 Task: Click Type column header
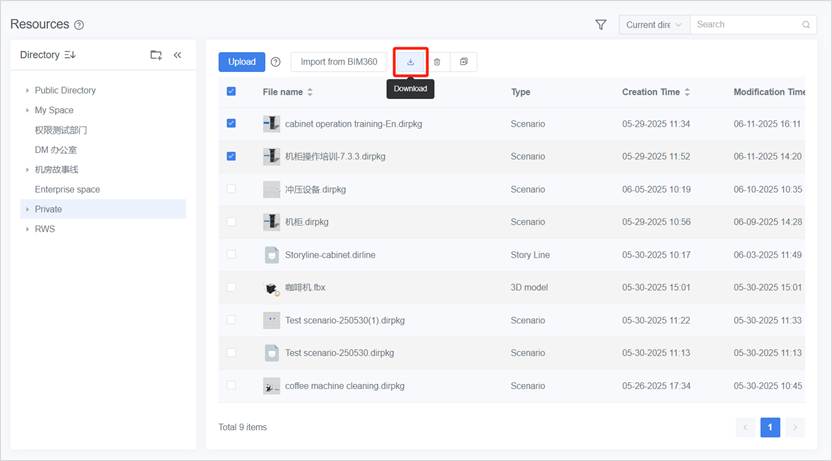(x=521, y=92)
